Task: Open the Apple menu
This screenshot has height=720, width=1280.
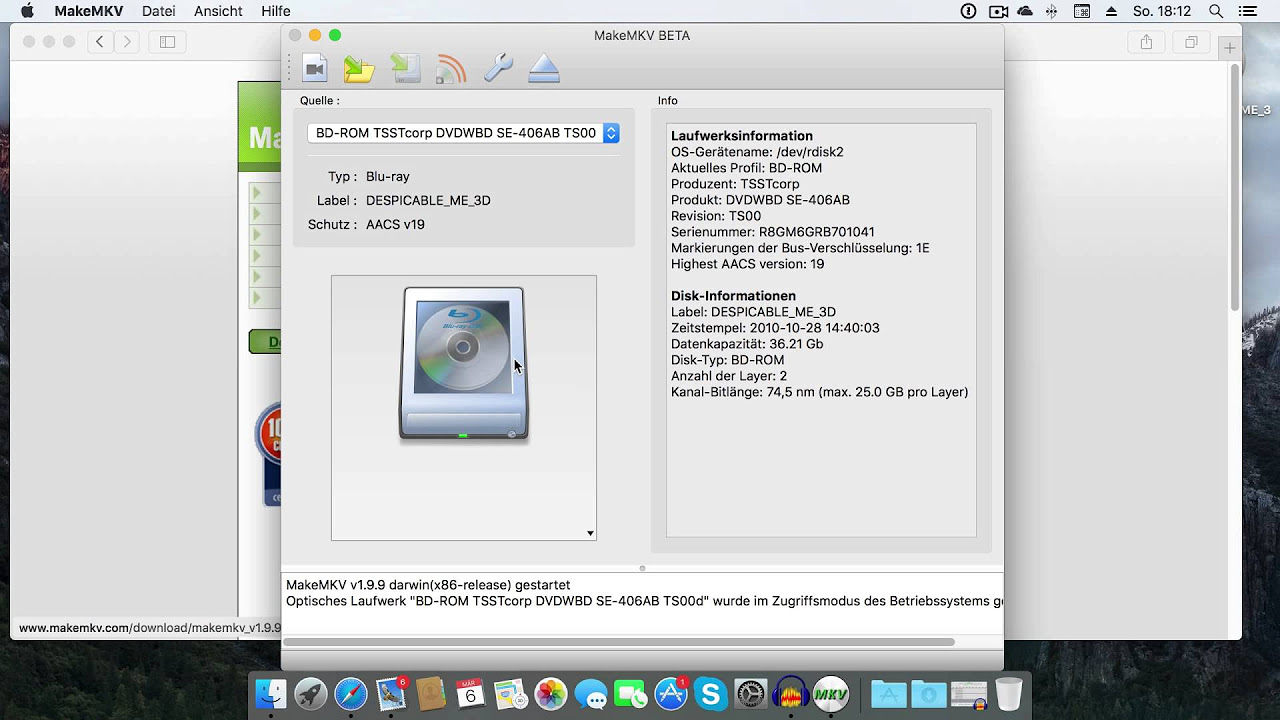Action: 27,11
